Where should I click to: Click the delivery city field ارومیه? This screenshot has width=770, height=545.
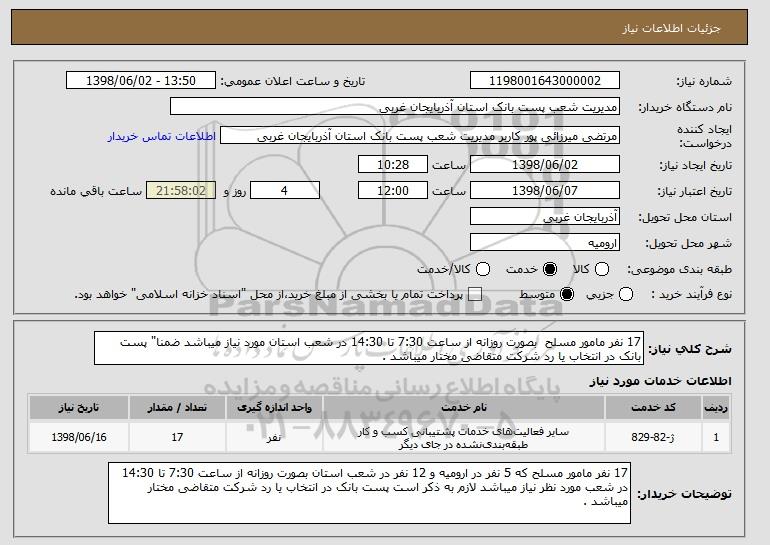click(545, 243)
